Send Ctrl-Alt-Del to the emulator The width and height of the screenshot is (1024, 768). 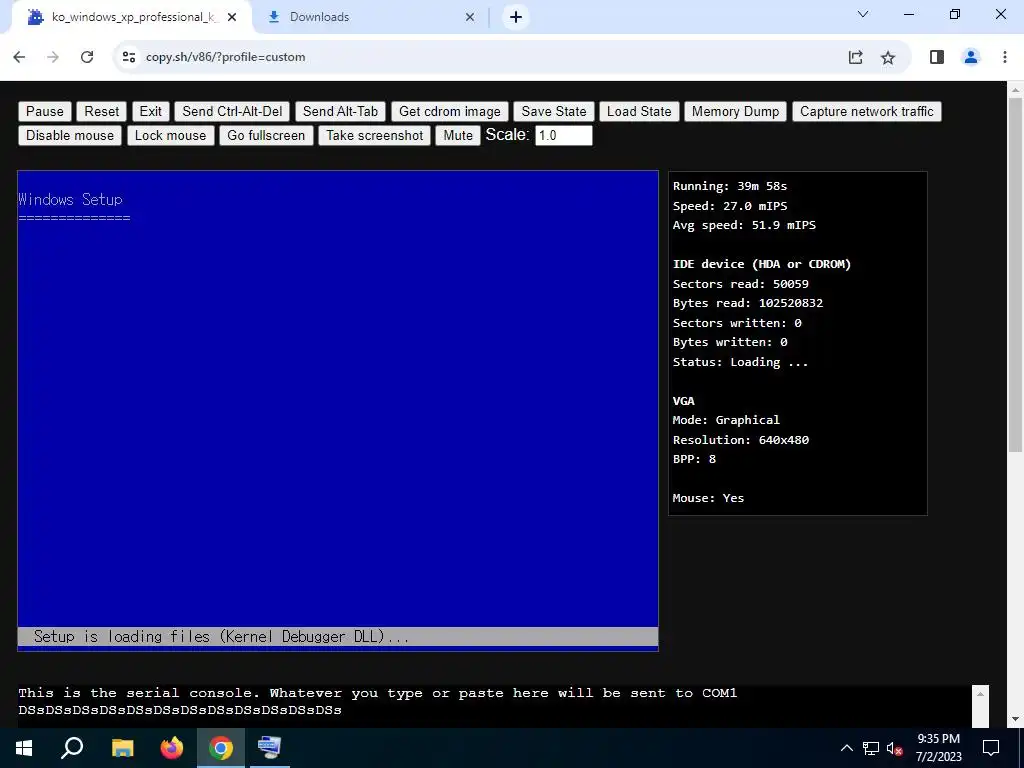click(x=232, y=111)
